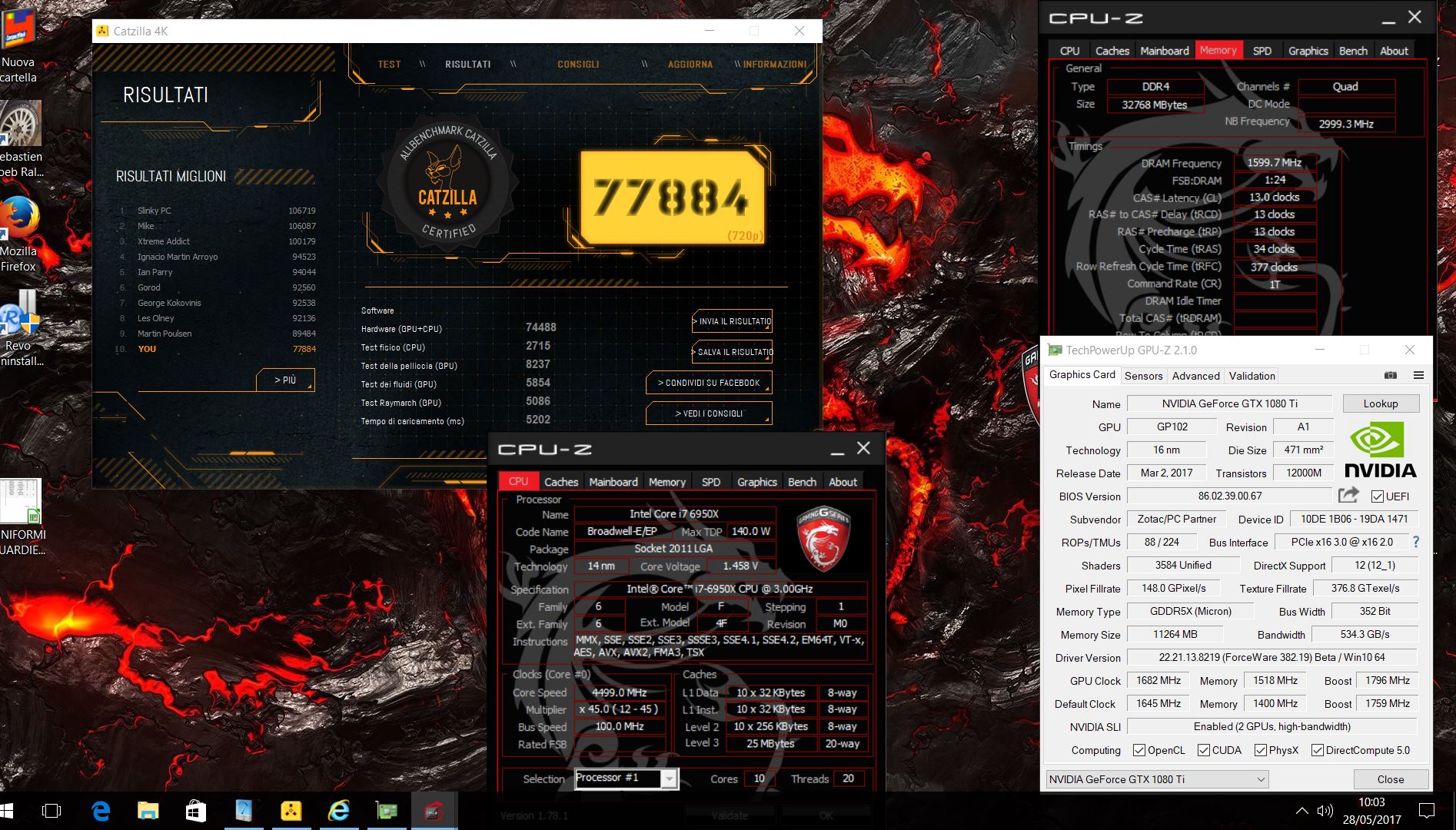Click the Close button in GPU-Z
Viewport: 1456px width, 830px height.
pos(1390,779)
